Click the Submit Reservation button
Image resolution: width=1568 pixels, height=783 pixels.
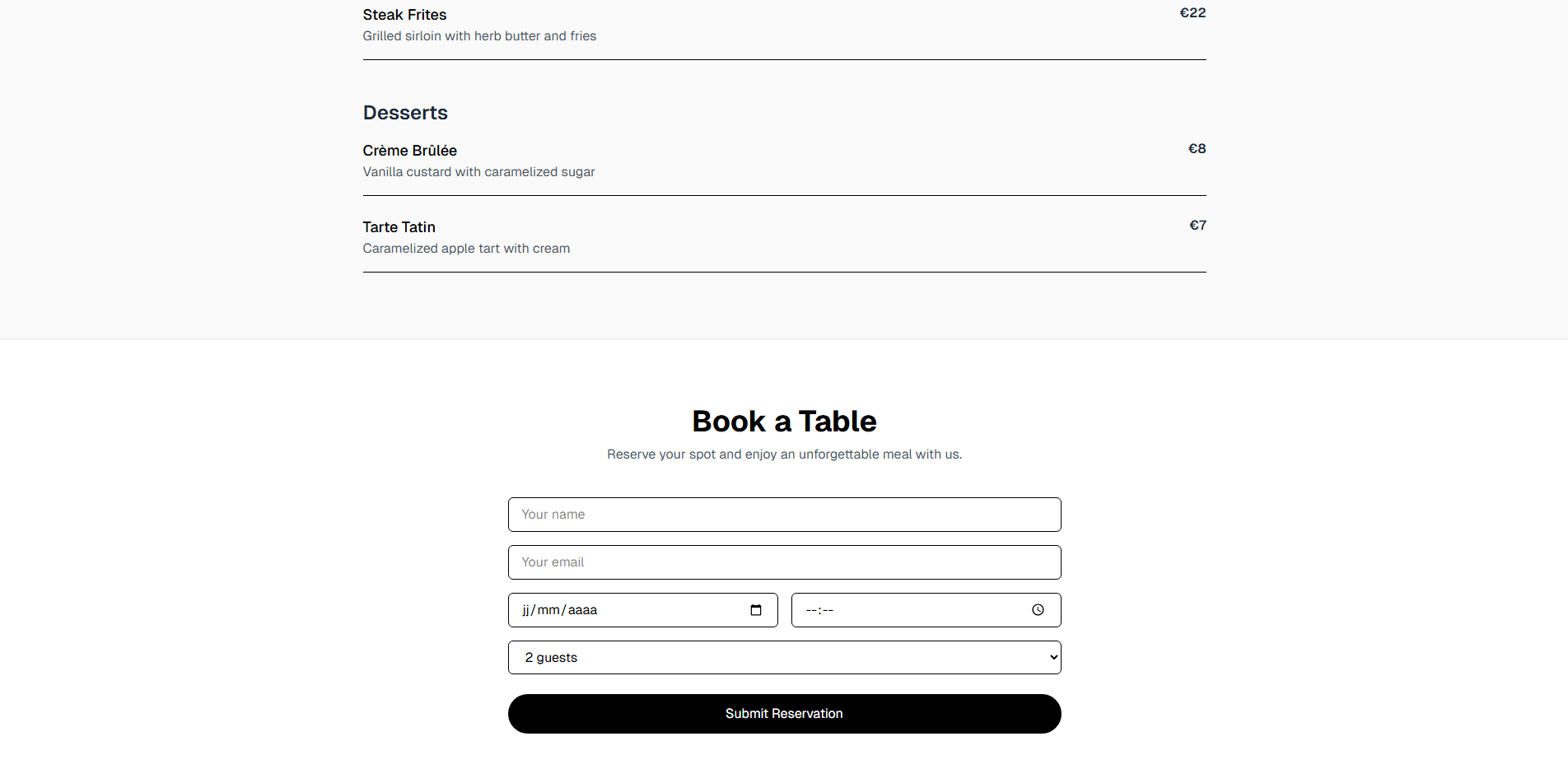coord(784,714)
